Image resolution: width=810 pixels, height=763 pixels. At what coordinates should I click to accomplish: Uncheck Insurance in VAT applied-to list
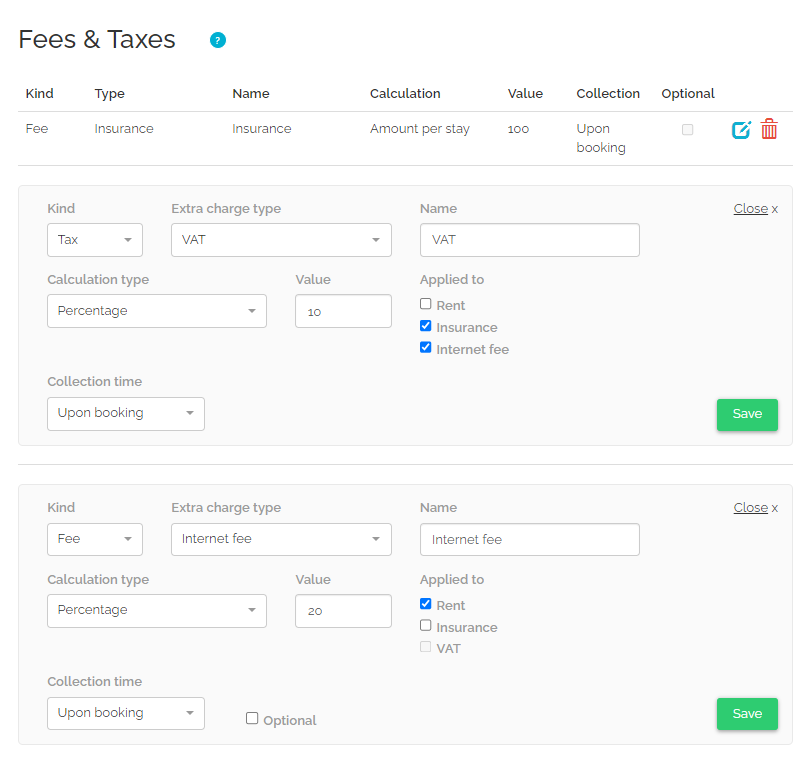point(426,326)
